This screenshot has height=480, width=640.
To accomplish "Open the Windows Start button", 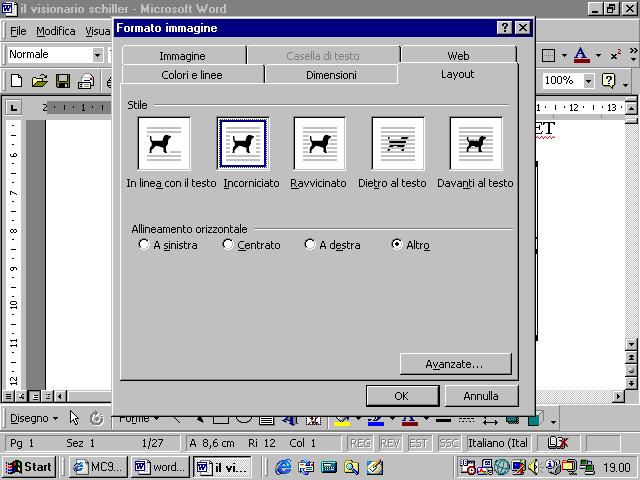I will pos(29,467).
